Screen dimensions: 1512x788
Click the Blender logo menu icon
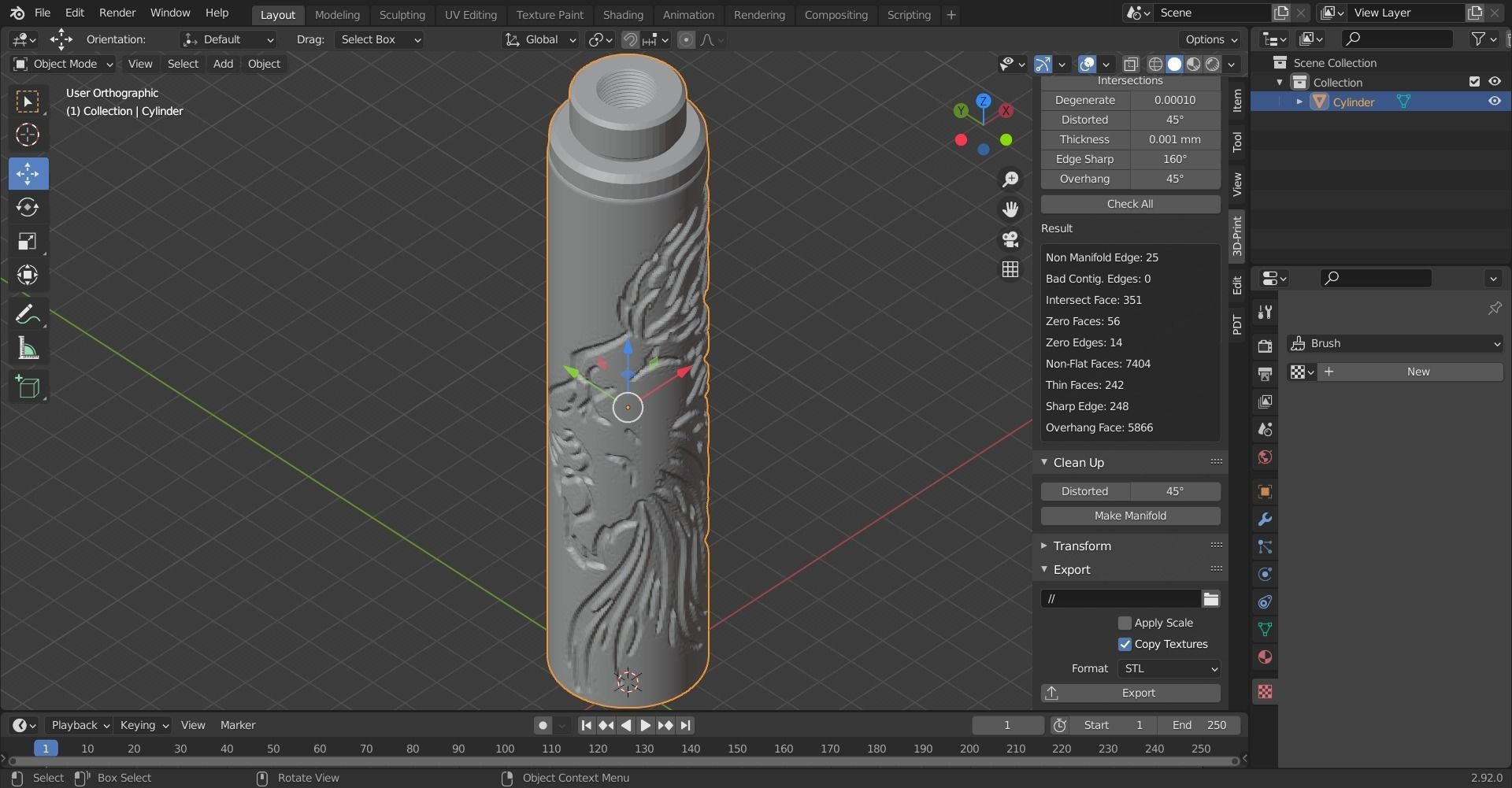(17, 13)
